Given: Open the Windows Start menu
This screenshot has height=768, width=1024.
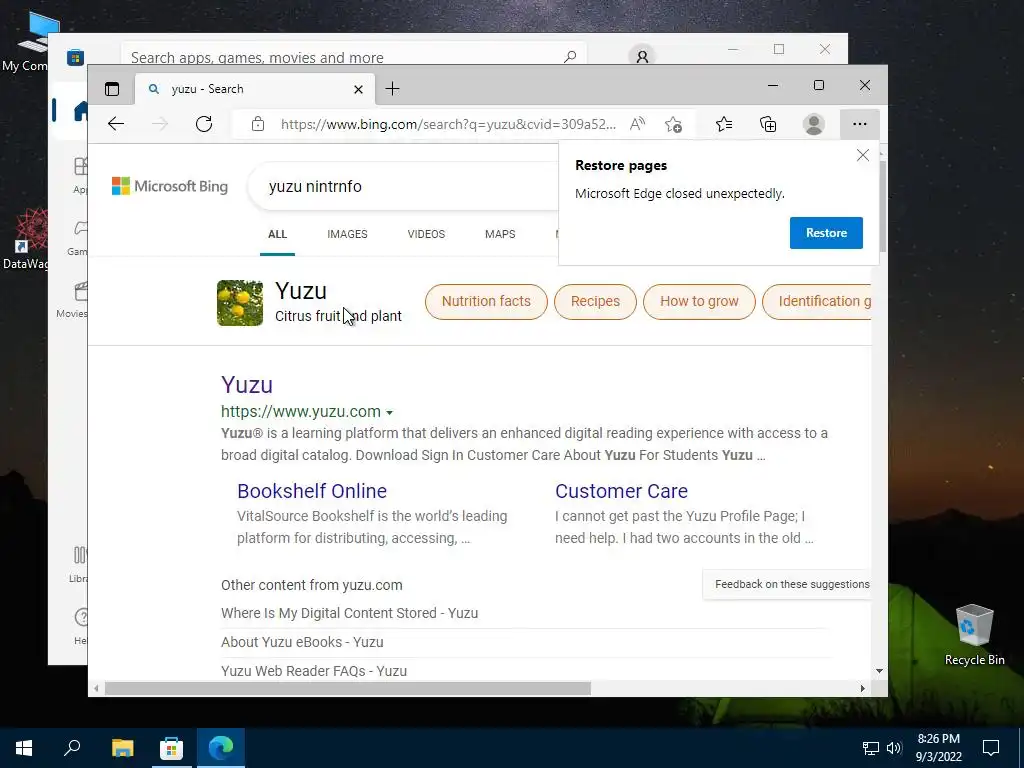Looking at the screenshot, I should (x=24, y=748).
